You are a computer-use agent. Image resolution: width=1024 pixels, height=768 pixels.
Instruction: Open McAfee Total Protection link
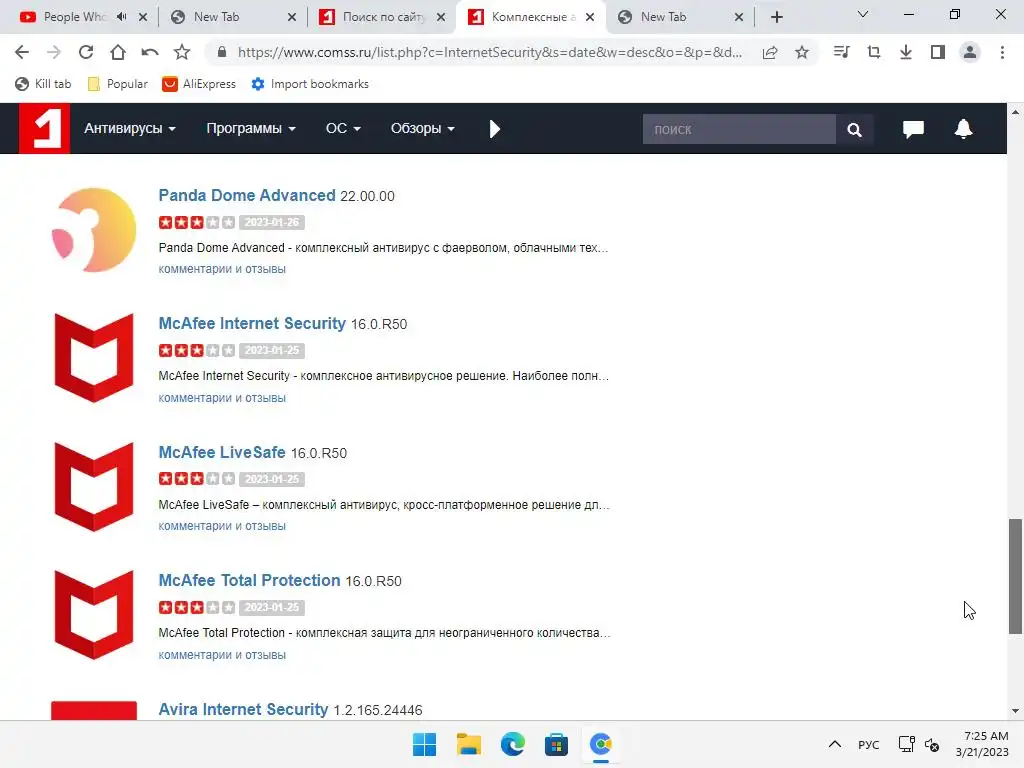tap(249, 580)
